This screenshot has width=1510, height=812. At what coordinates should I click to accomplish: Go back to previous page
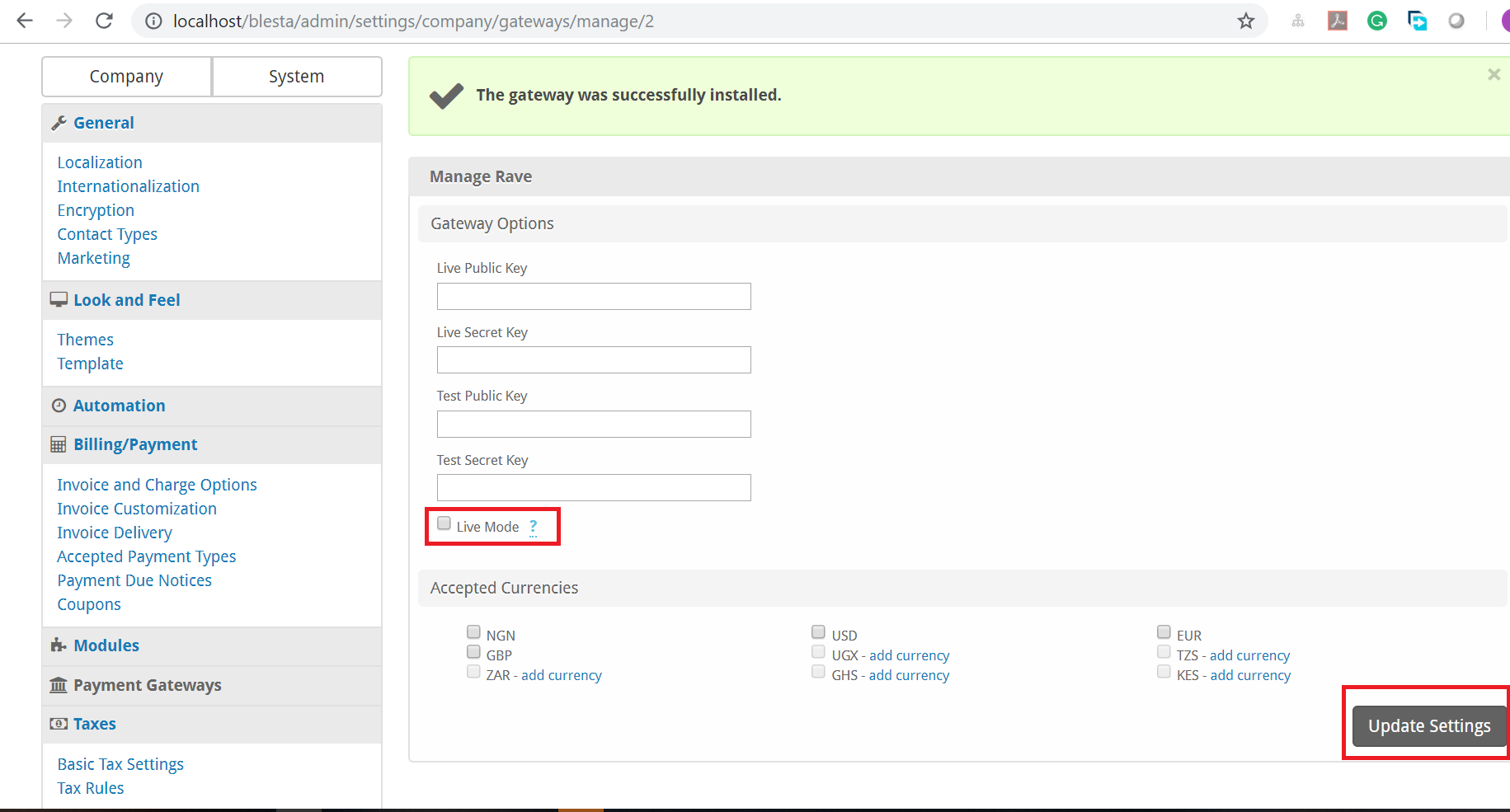[x=25, y=21]
